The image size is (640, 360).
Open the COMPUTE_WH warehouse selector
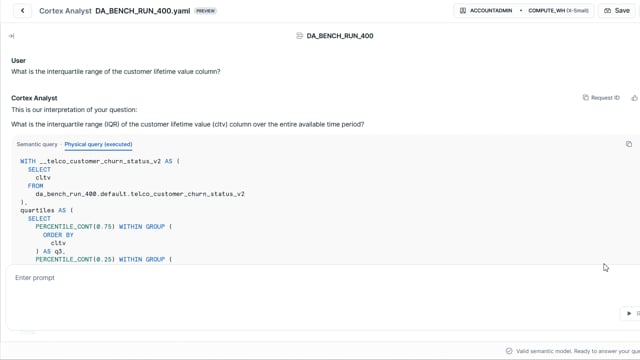(x=558, y=11)
